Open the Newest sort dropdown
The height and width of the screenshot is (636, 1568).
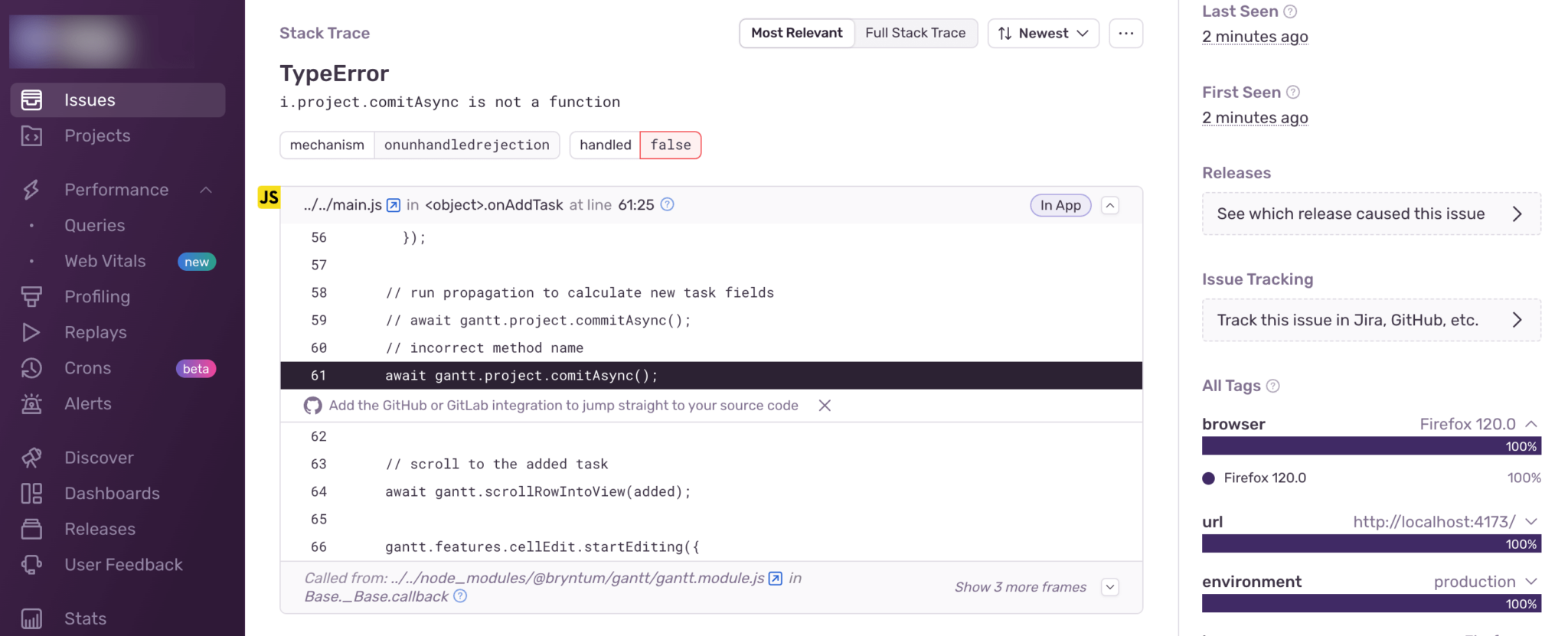pos(1043,33)
